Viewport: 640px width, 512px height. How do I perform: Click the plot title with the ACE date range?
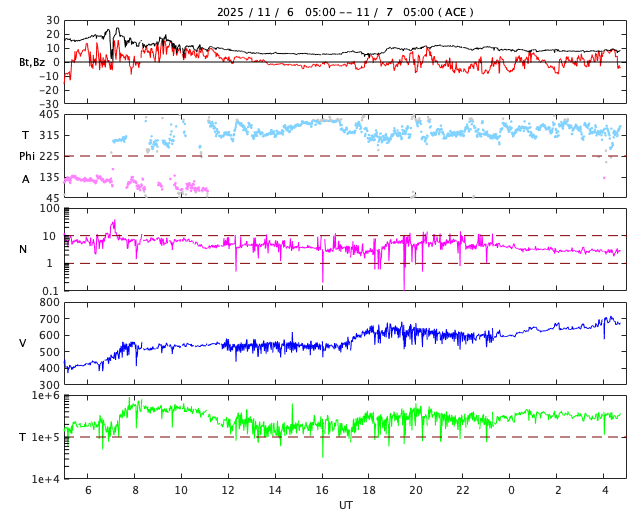(345, 12)
